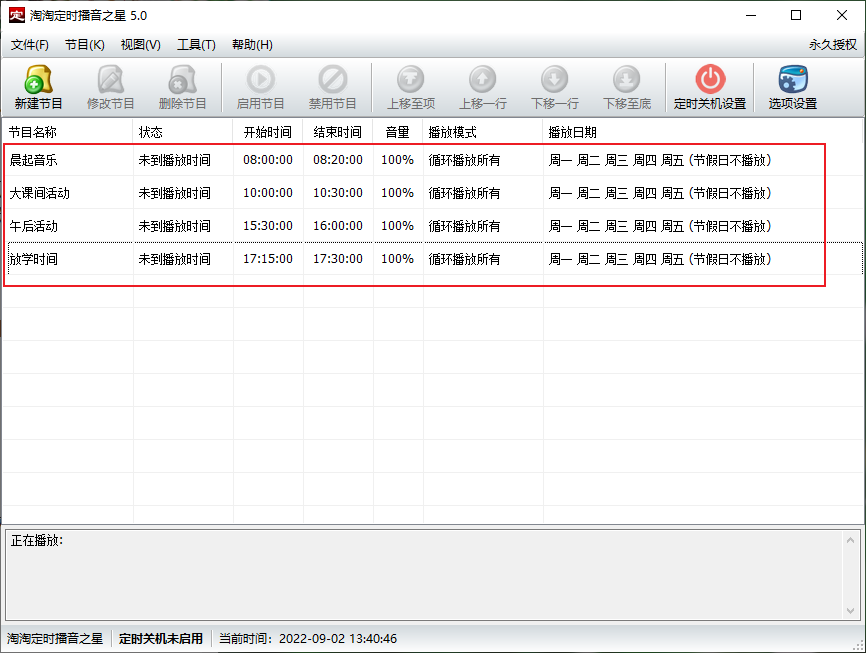This screenshot has height=653, width=866.
Task: Click the 上移至顶 move-to-top icon
Action: click(x=410, y=80)
